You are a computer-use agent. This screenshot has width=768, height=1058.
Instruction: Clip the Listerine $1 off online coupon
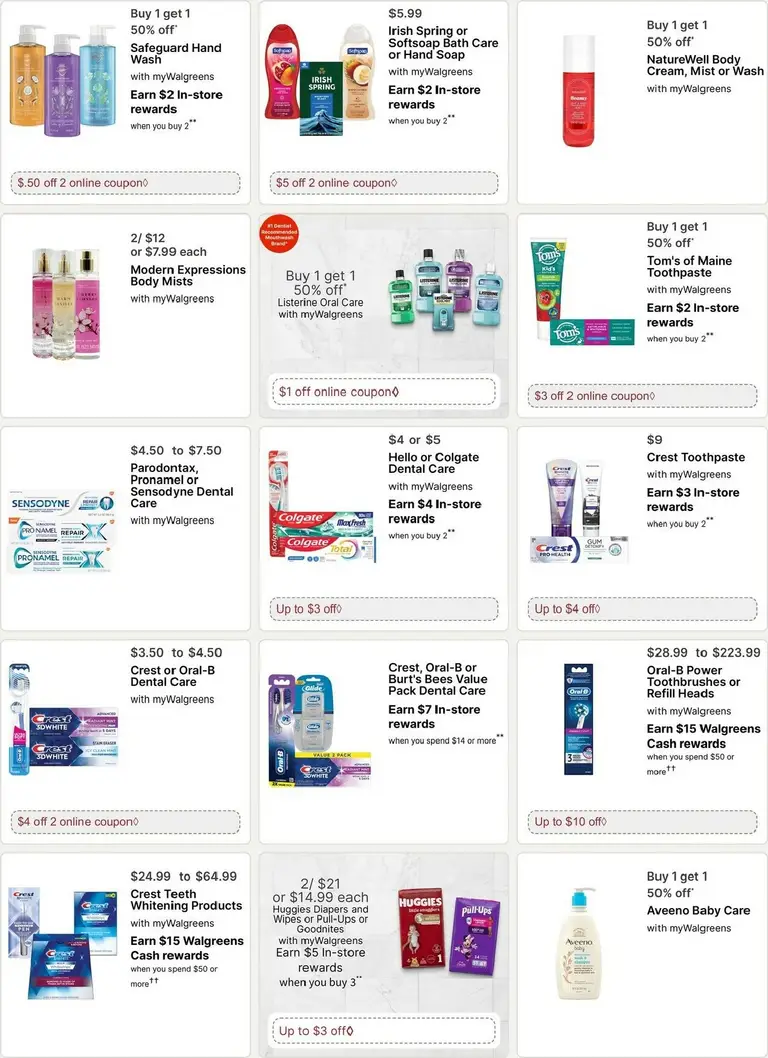(x=383, y=392)
